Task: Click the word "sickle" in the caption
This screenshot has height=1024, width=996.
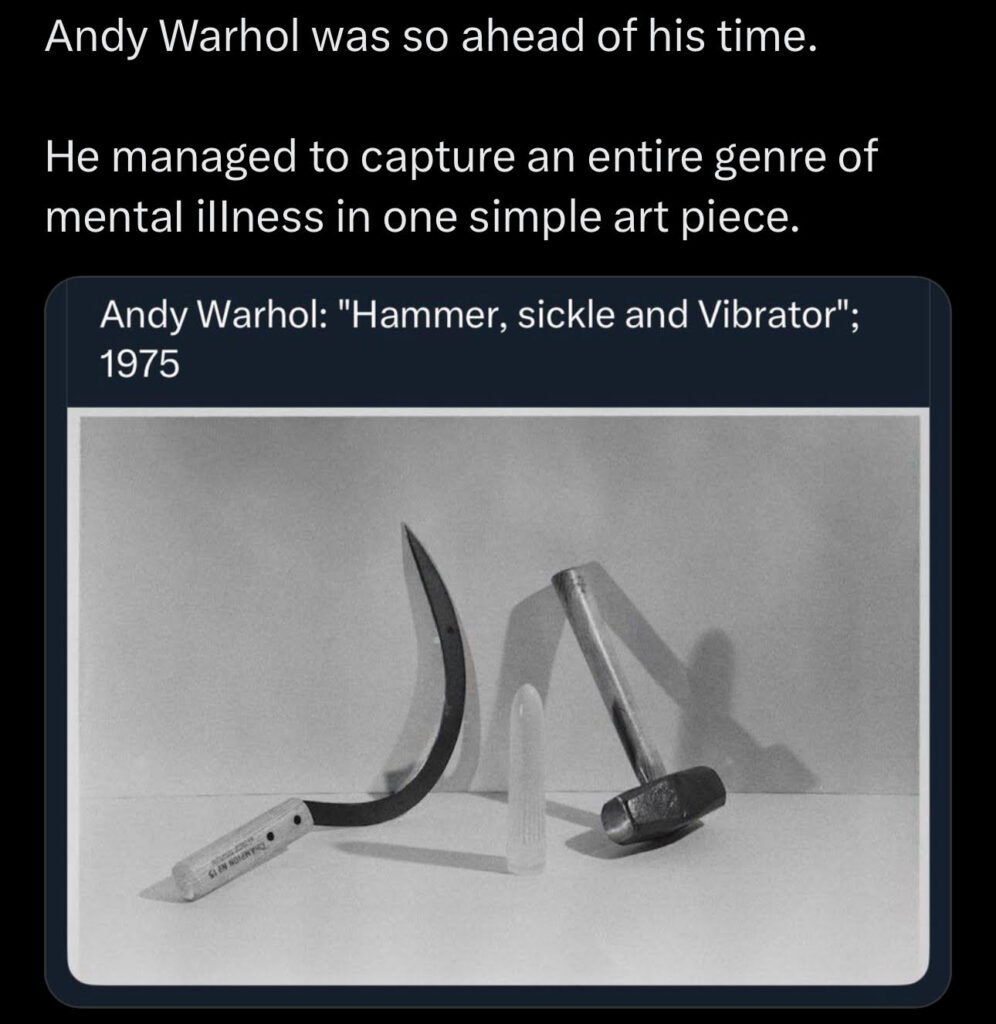Action: (566, 315)
